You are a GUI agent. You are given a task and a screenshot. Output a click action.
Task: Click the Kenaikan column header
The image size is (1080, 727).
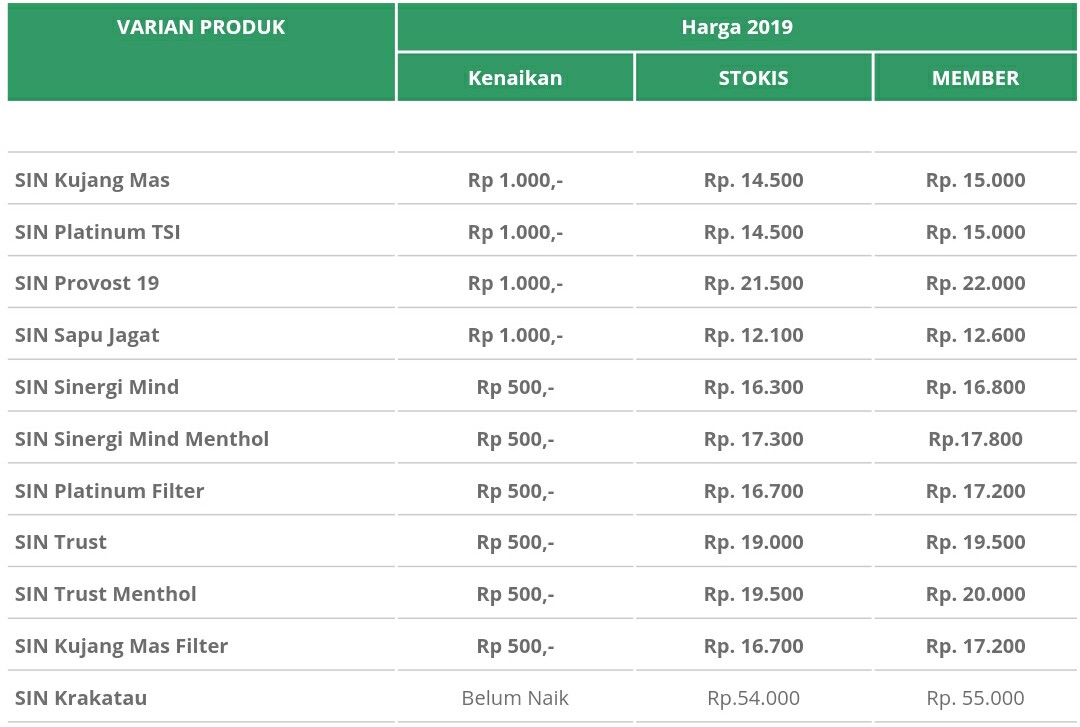coord(515,78)
